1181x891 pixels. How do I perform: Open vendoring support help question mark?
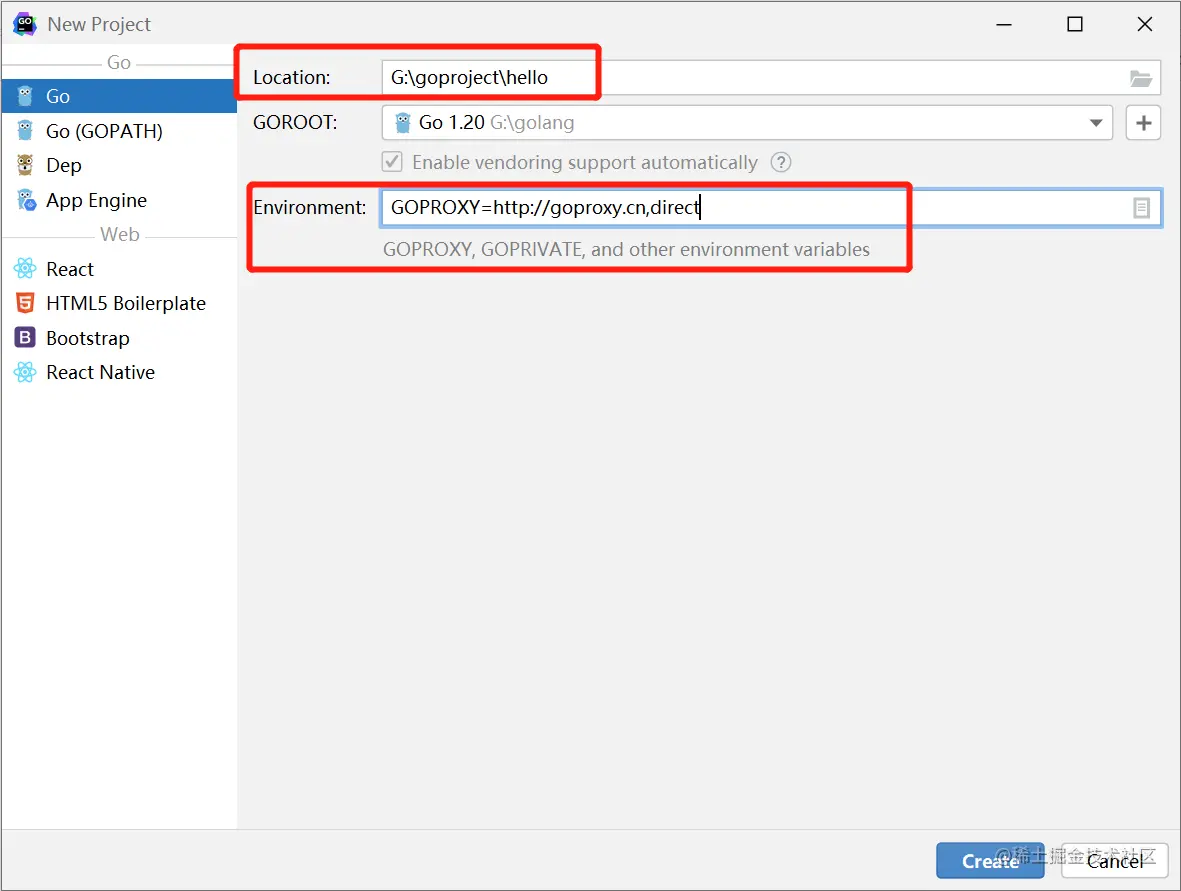pyautogui.click(x=781, y=163)
